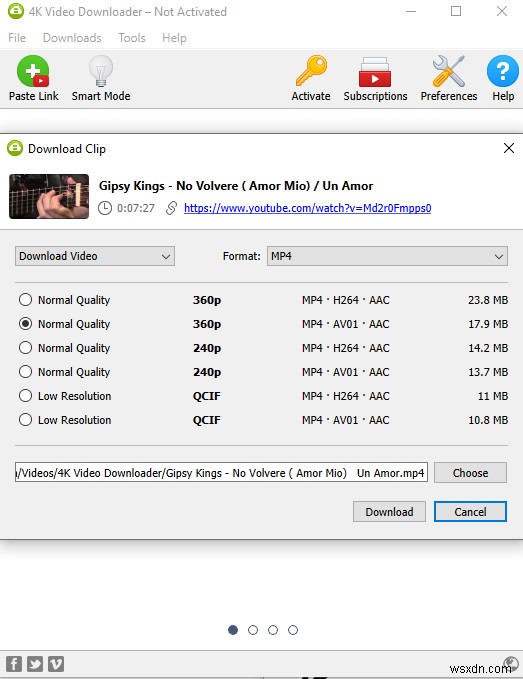523x679 pixels.
Task: Click the 23.8 MB file size text
Action: point(488,300)
